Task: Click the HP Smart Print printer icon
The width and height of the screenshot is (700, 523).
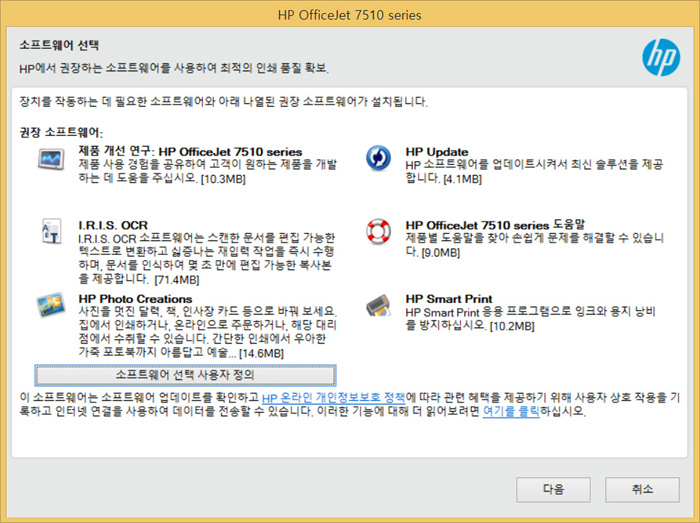Action: 378,305
